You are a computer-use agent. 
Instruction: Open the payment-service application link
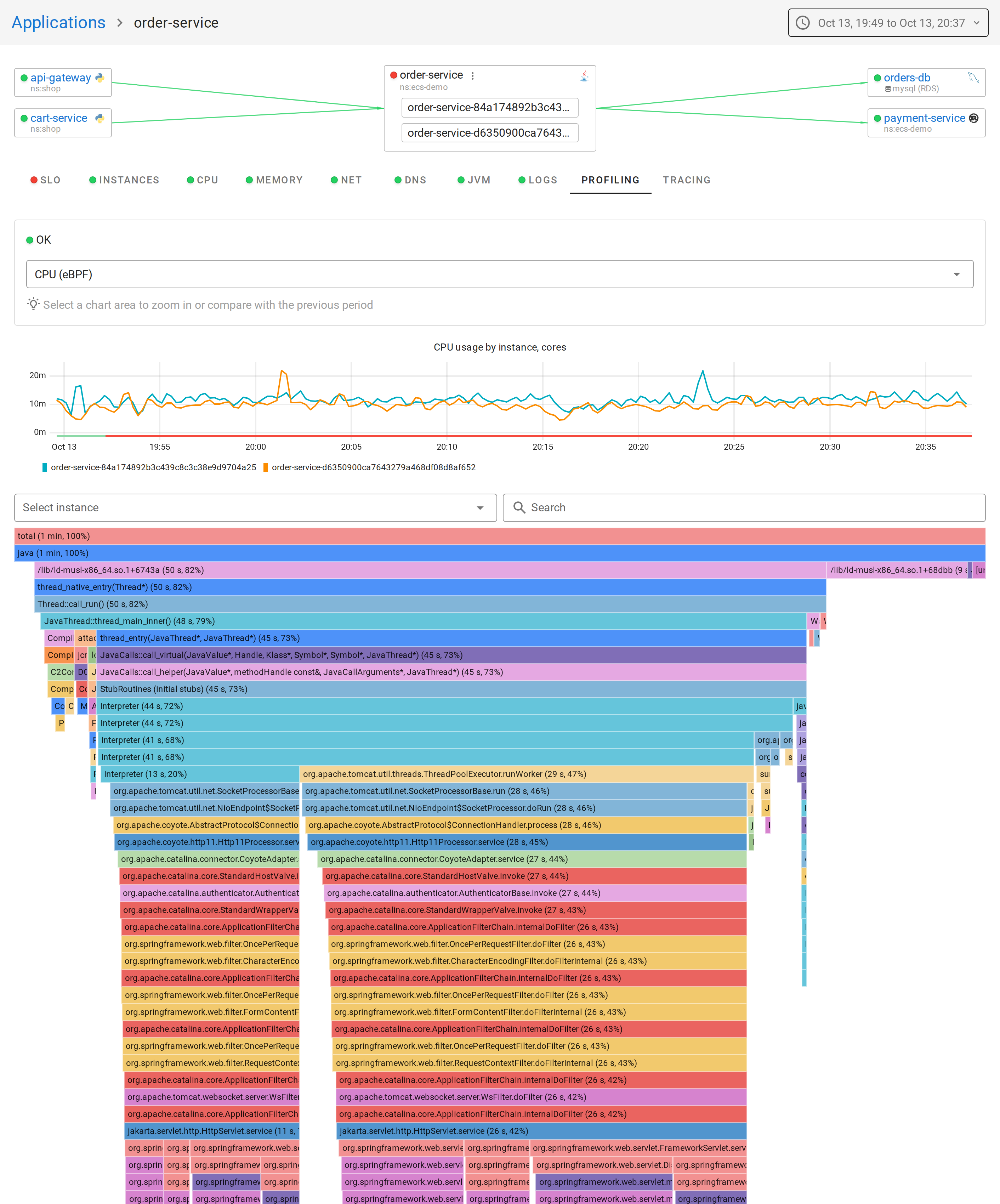[x=924, y=118]
